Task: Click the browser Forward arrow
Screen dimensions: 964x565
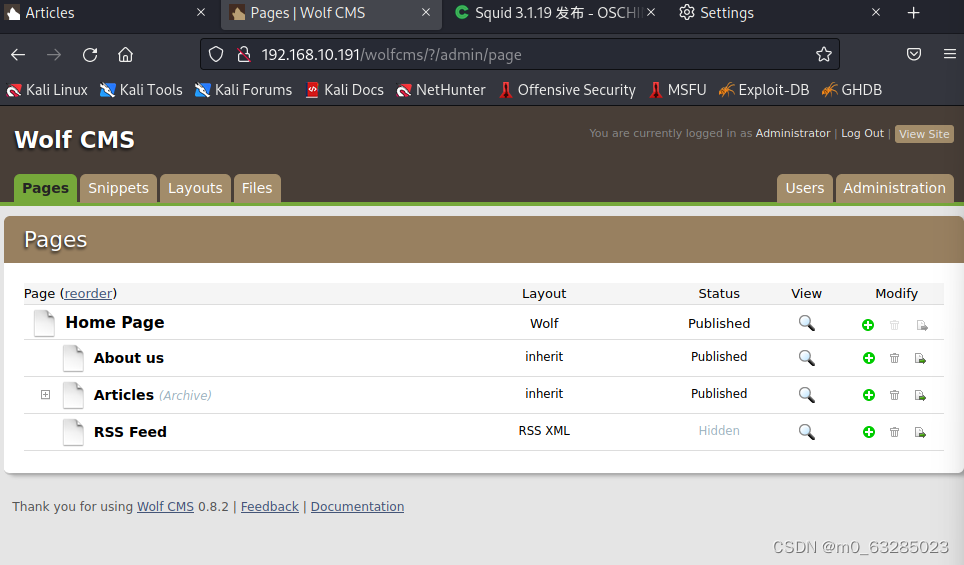Action: 54,55
